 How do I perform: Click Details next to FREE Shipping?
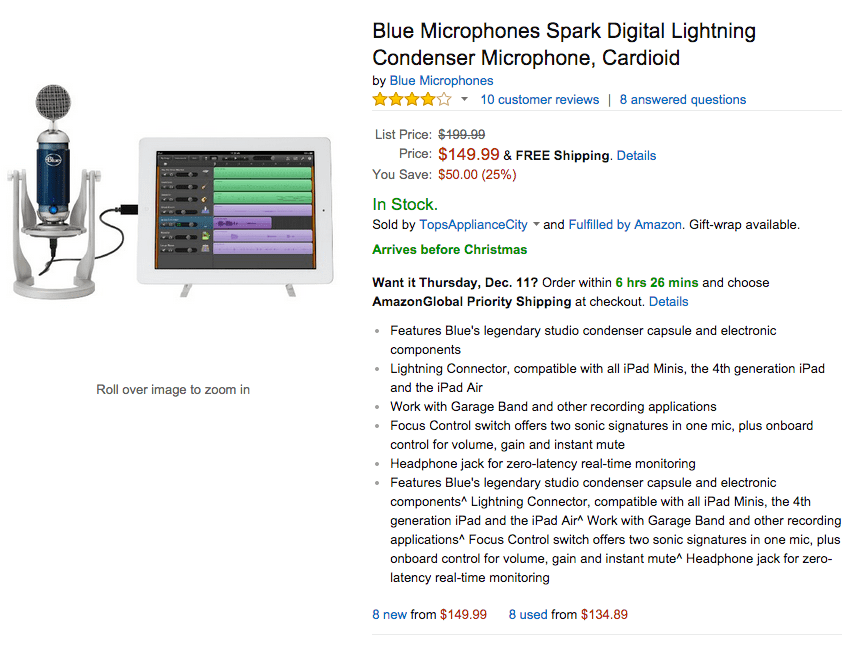pos(636,155)
